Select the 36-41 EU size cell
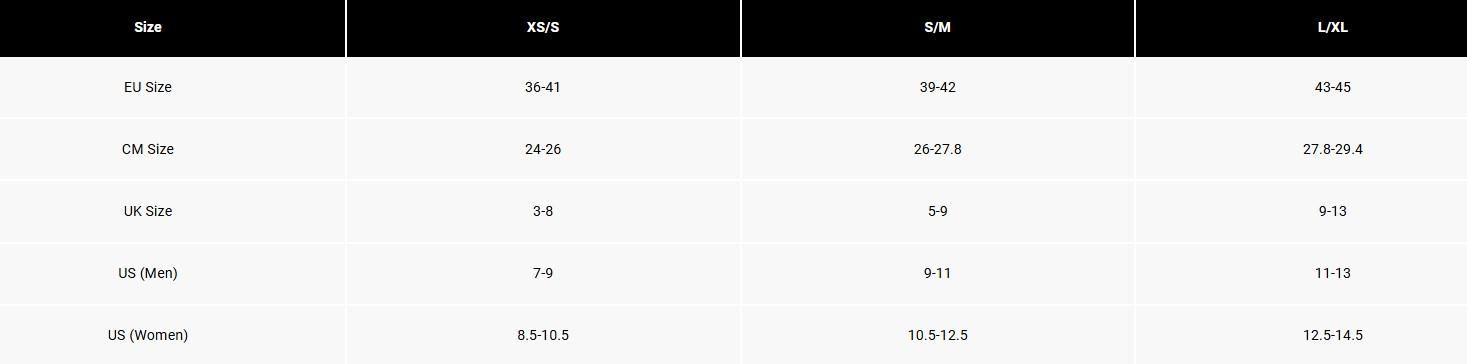1467x364 pixels. tap(543, 87)
